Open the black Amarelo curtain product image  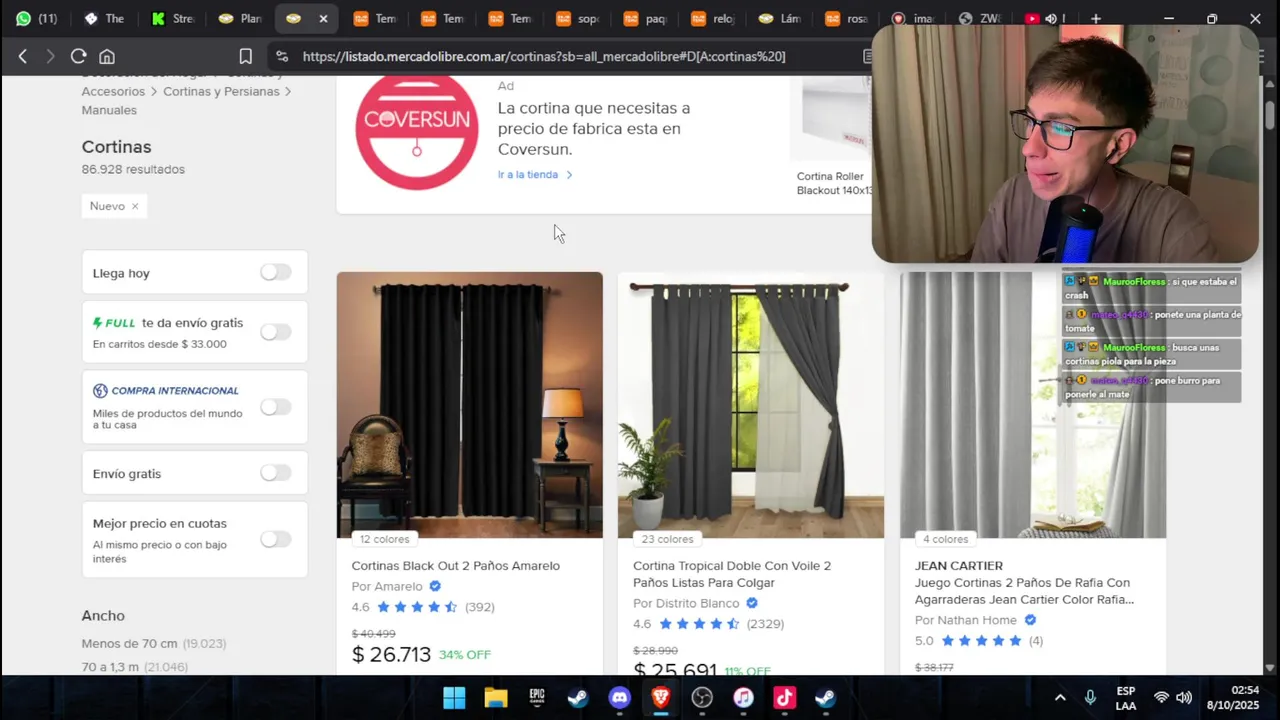[470, 405]
